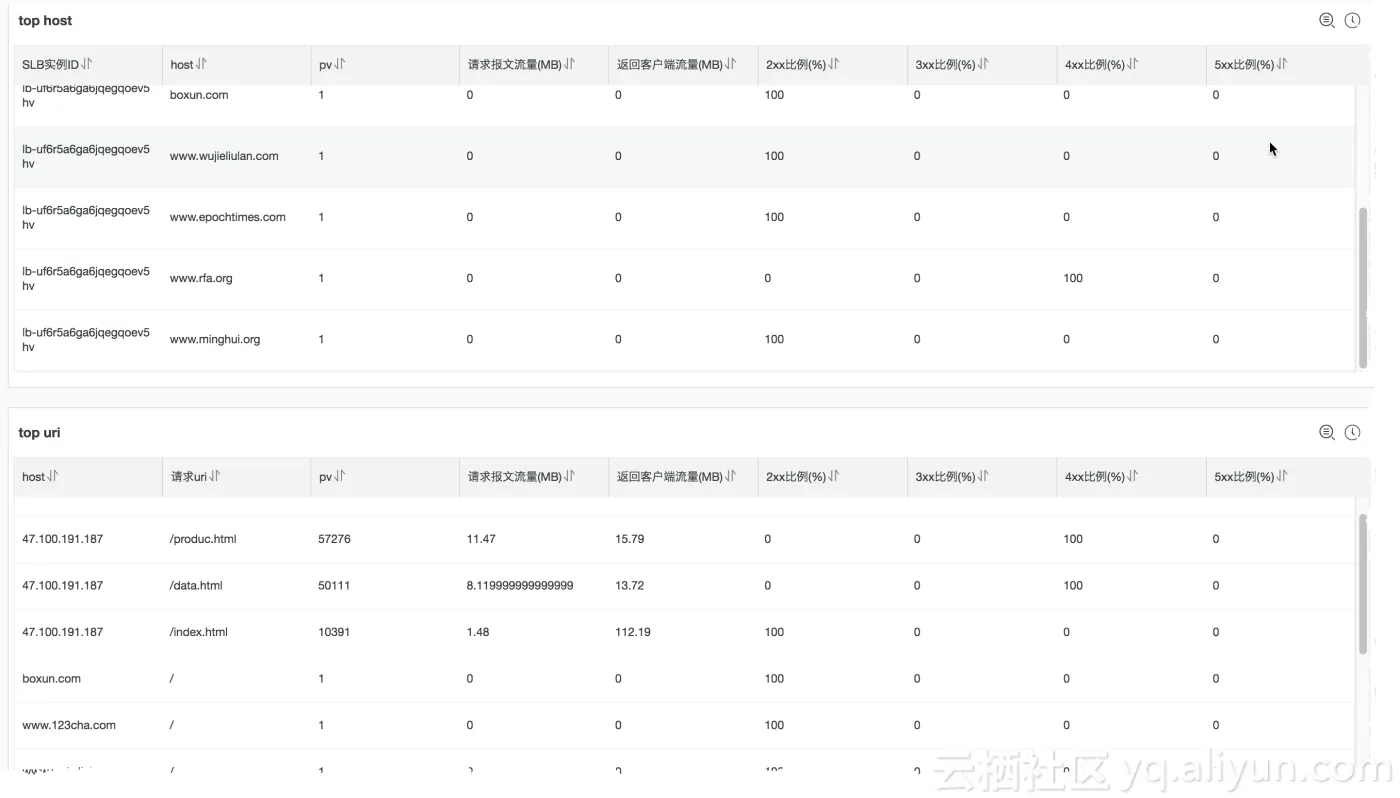Select request traffic value 1.48
The width and height of the screenshot is (1400, 798).
click(478, 632)
